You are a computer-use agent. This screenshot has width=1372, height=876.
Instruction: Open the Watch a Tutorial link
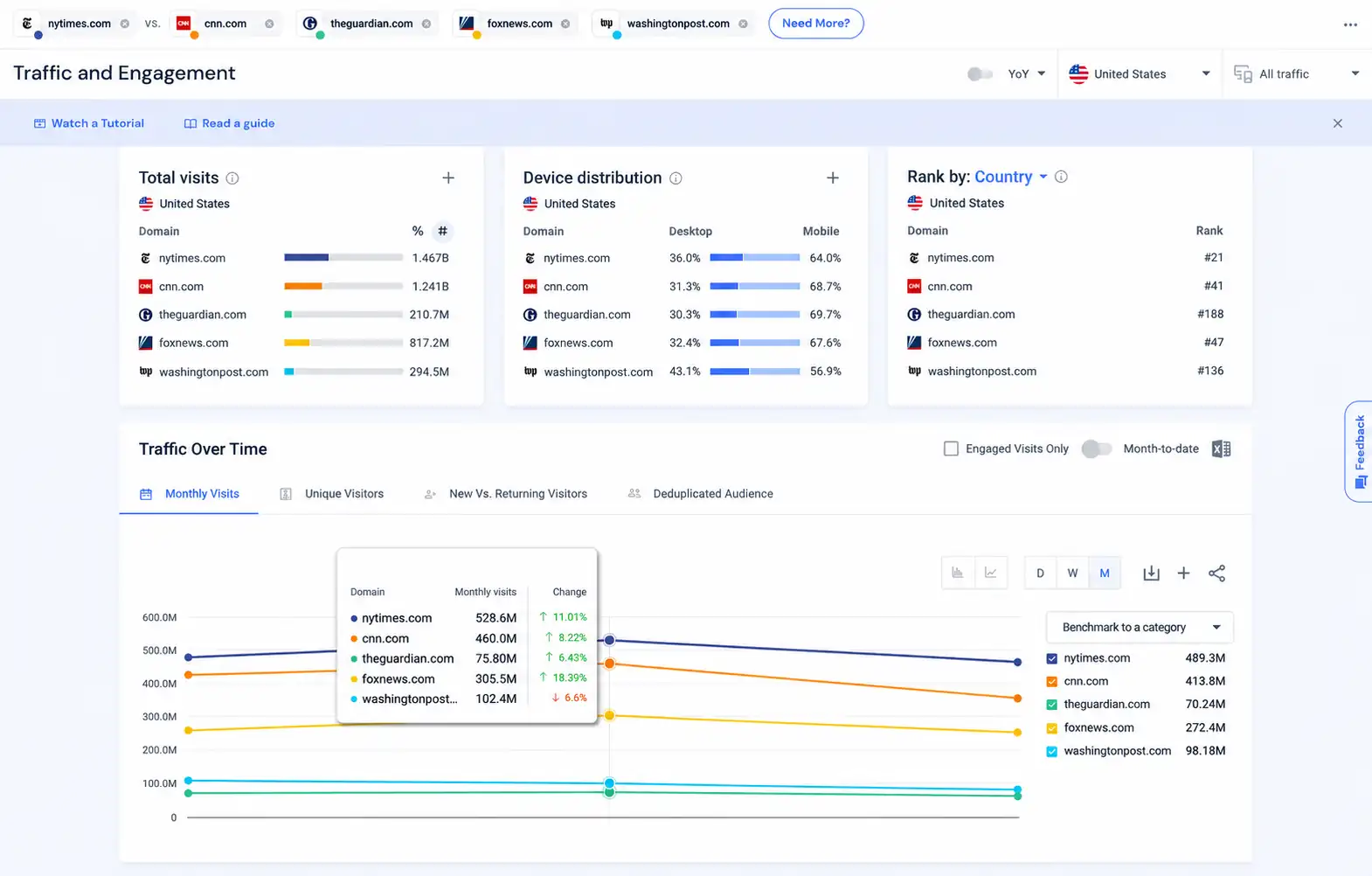pos(89,123)
